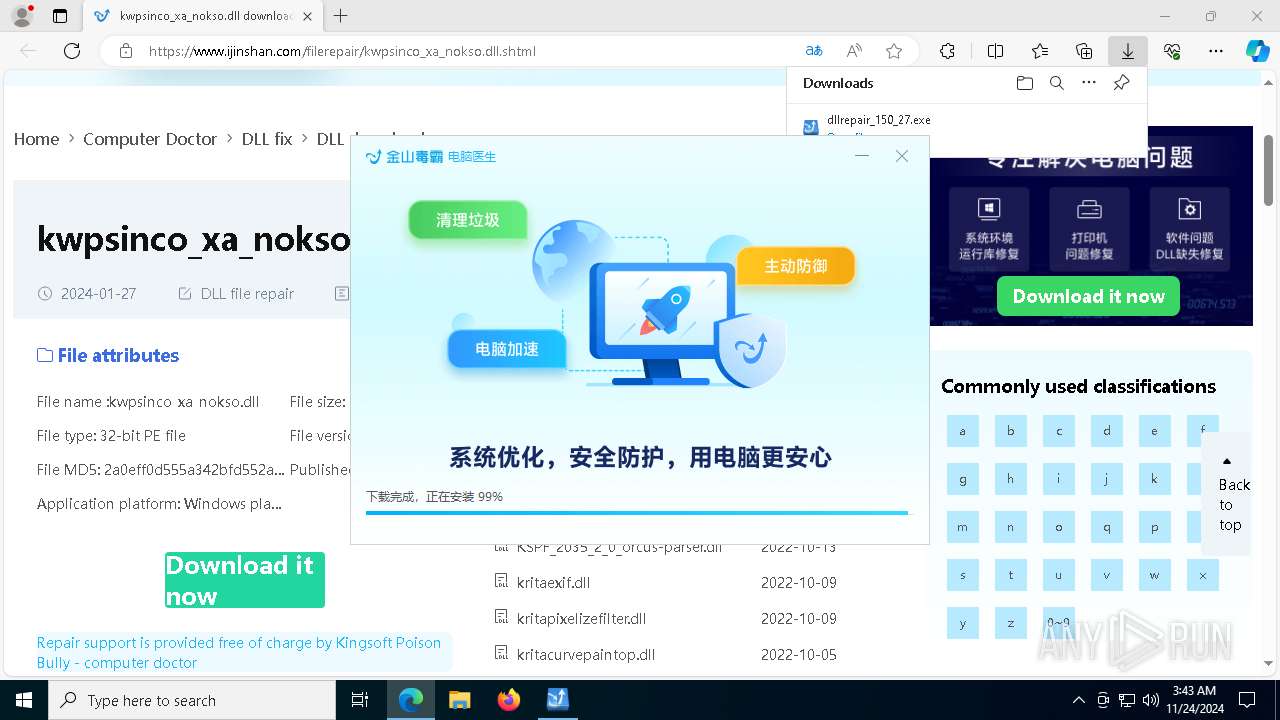Open the read aloud icon

[854, 51]
